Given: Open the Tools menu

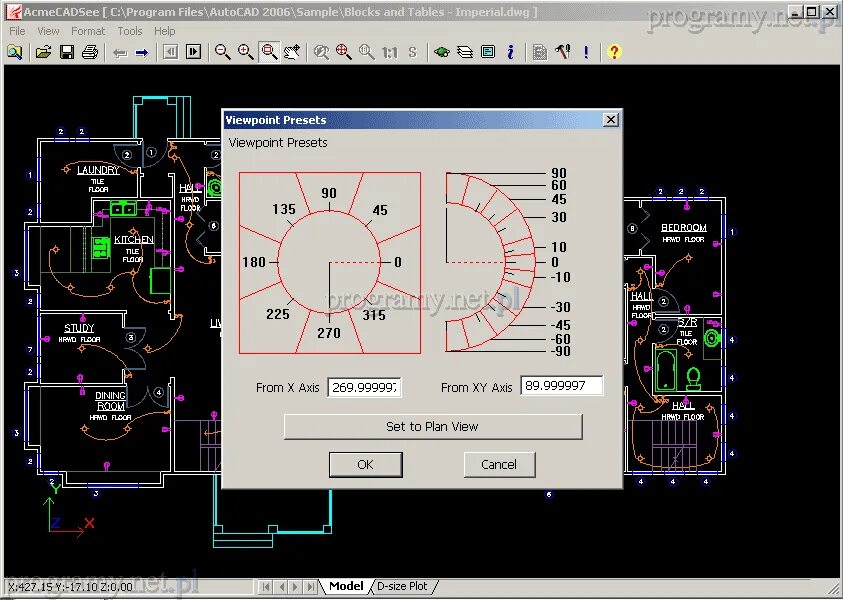Looking at the screenshot, I should click(x=130, y=31).
